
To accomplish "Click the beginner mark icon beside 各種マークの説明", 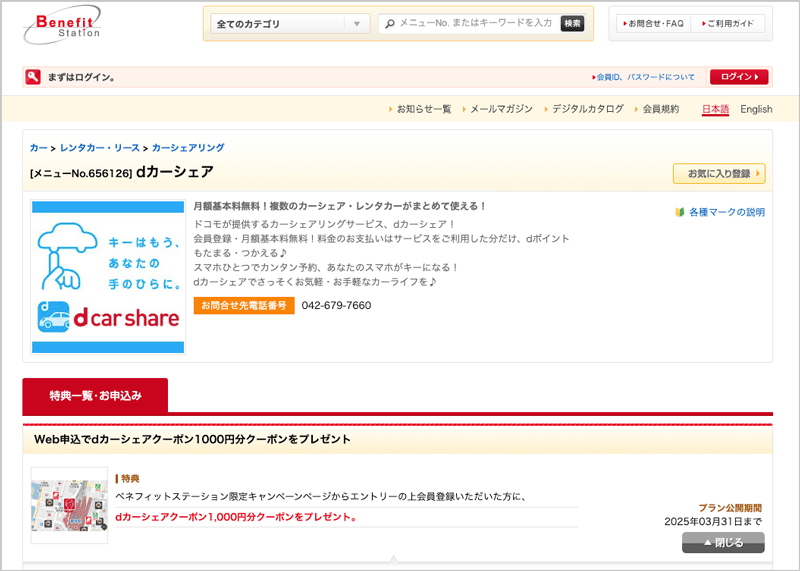I will coord(679,212).
